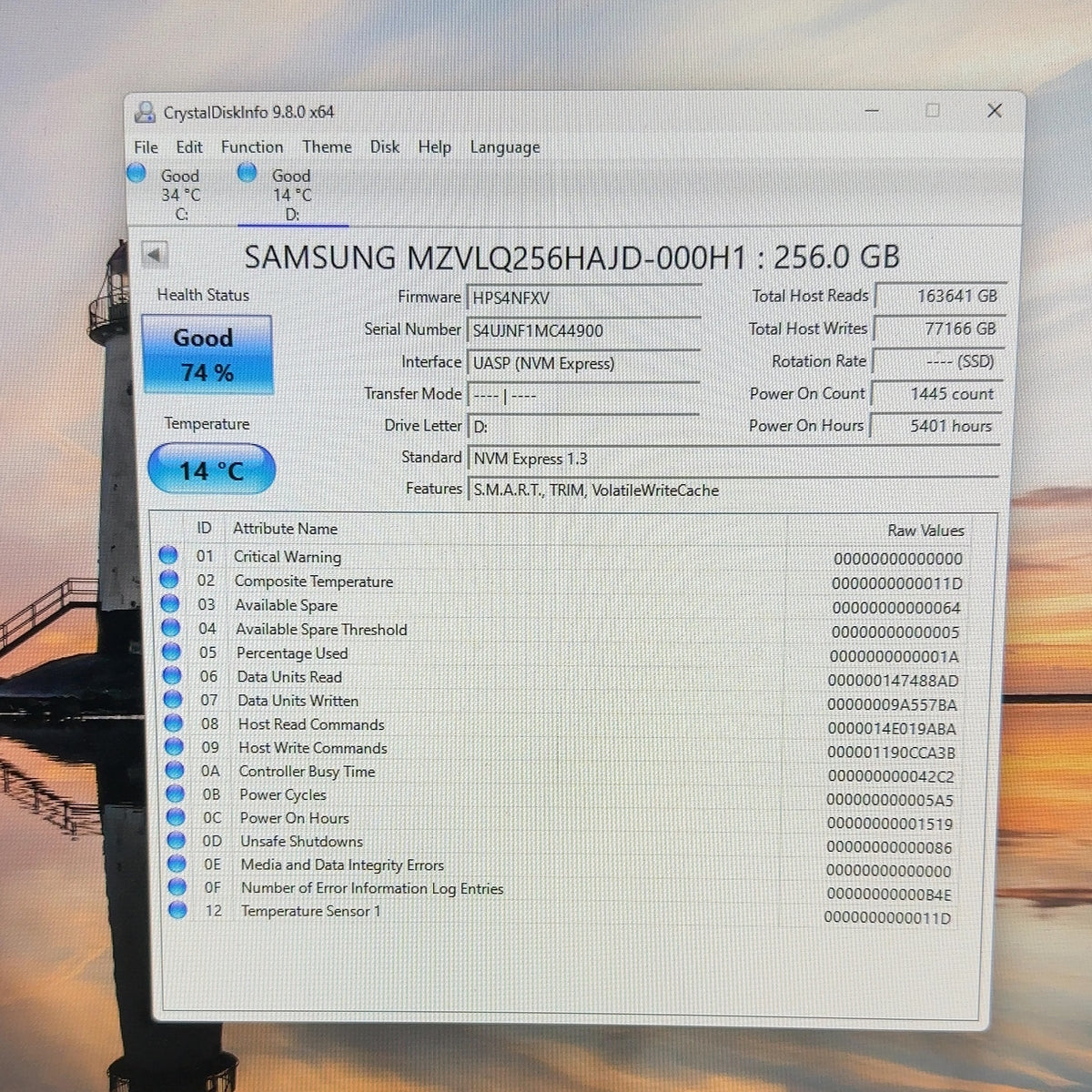
Task: Click the Drive Letter field D:
Action: [583, 427]
